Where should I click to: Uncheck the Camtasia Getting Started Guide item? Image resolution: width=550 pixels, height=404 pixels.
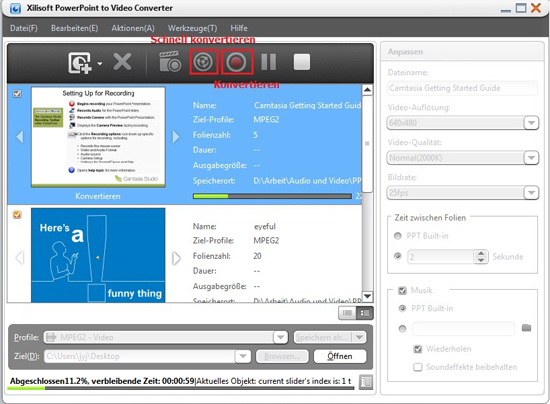17,94
